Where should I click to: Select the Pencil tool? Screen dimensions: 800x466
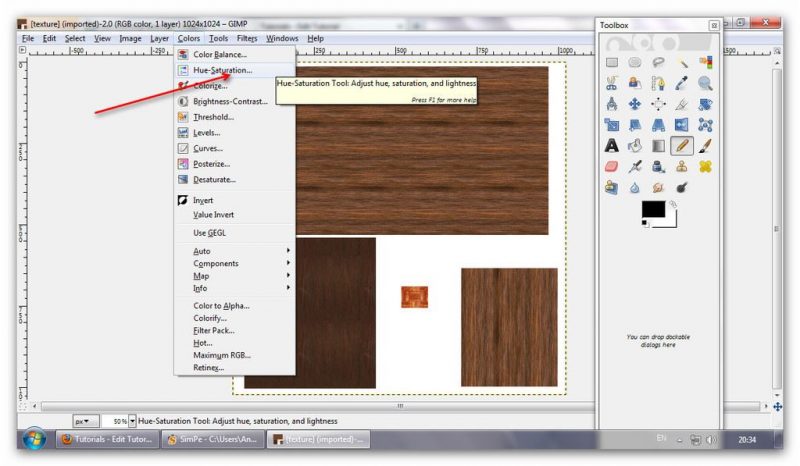coord(682,146)
